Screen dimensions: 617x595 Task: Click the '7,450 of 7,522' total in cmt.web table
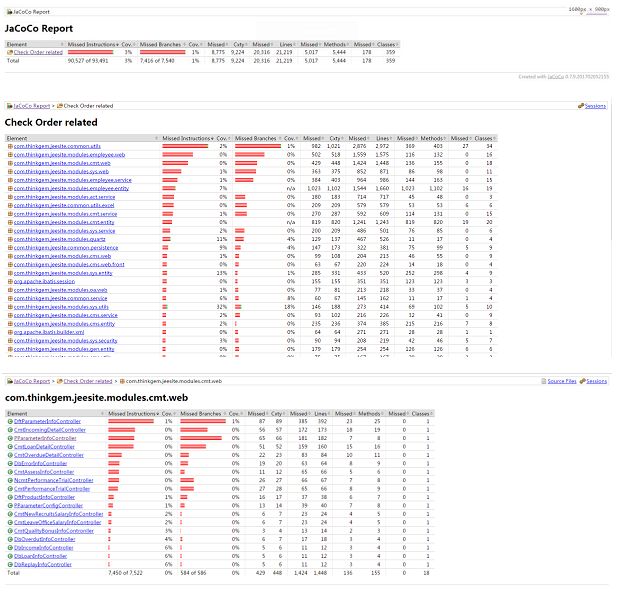pyautogui.click(x=126, y=573)
